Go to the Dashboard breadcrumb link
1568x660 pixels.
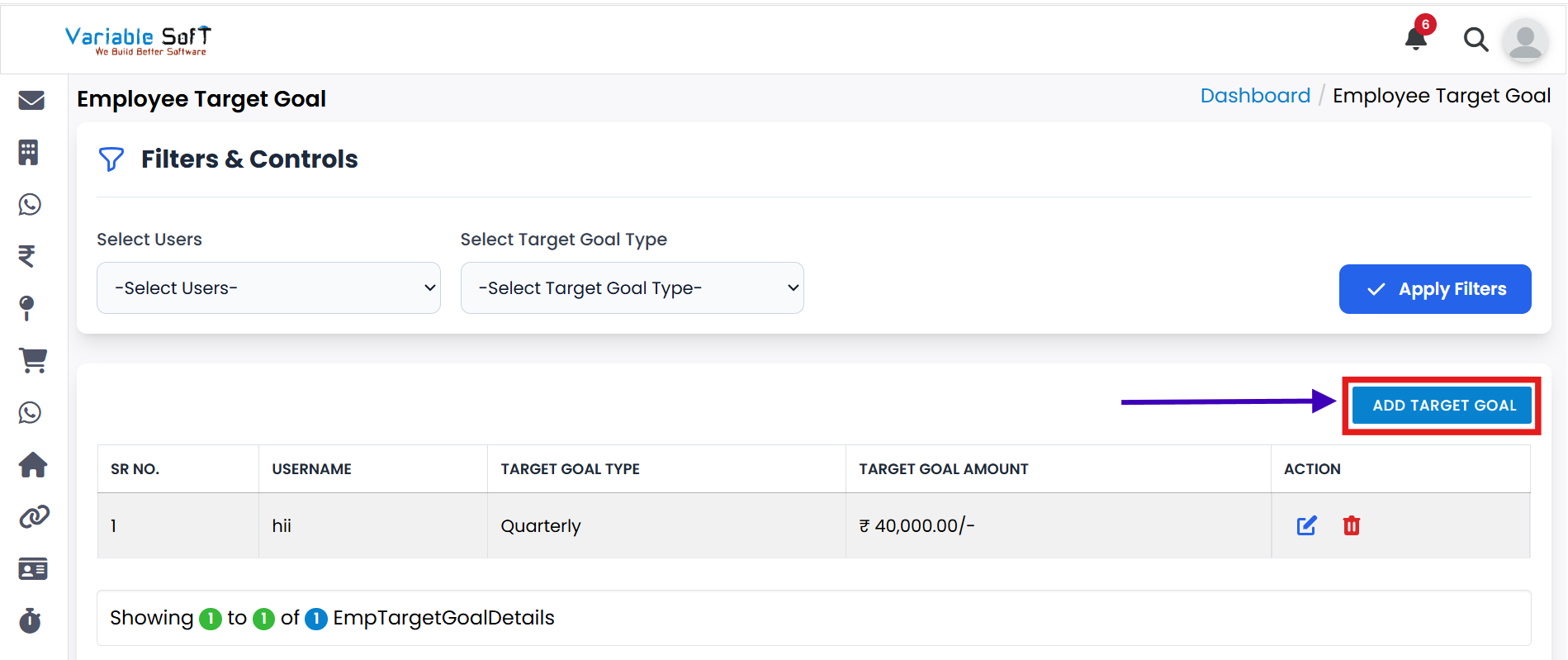[x=1255, y=96]
